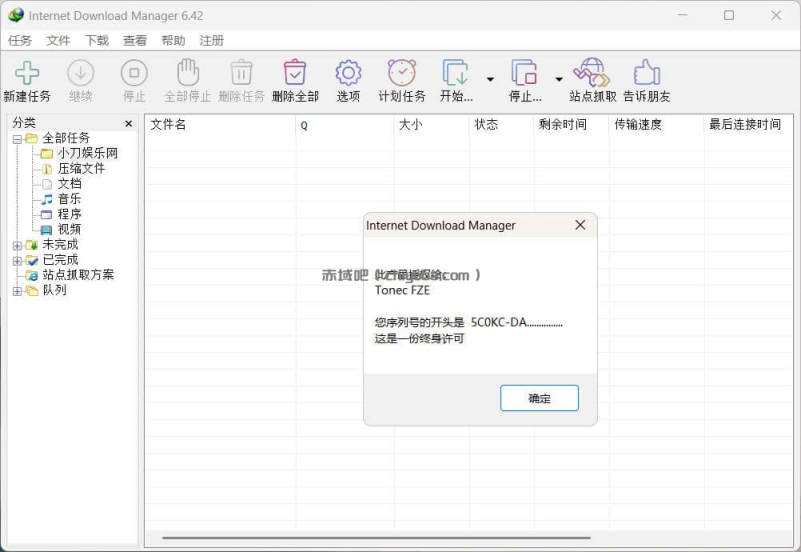Open dropdown arrow next to 开始 queue
This screenshot has width=801, height=552.
[490, 79]
